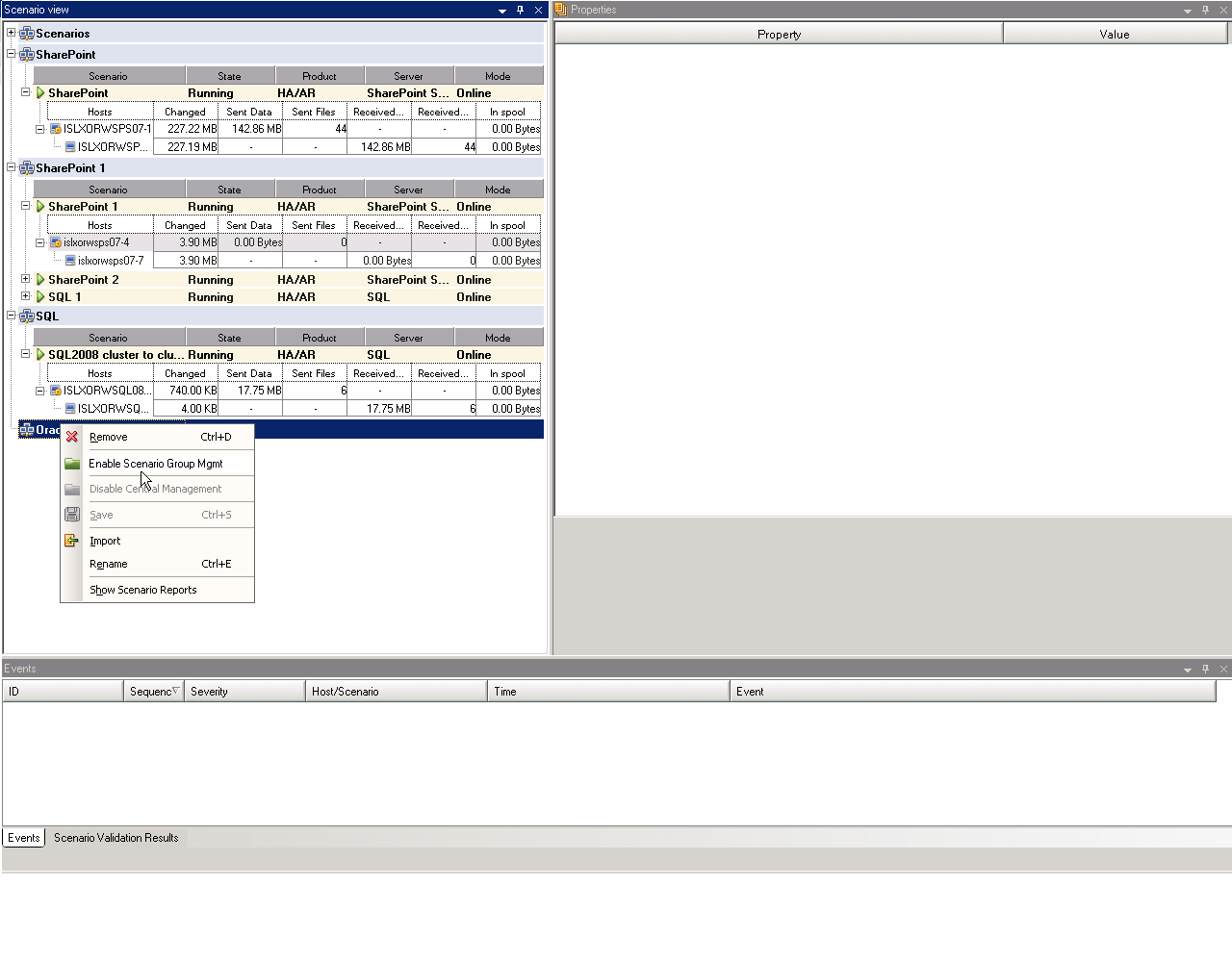The width and height of the screenshot is (1232, 962).
Task: Toggle auto-hide pin on Events panel
Action: click(x=1204, y=668)
